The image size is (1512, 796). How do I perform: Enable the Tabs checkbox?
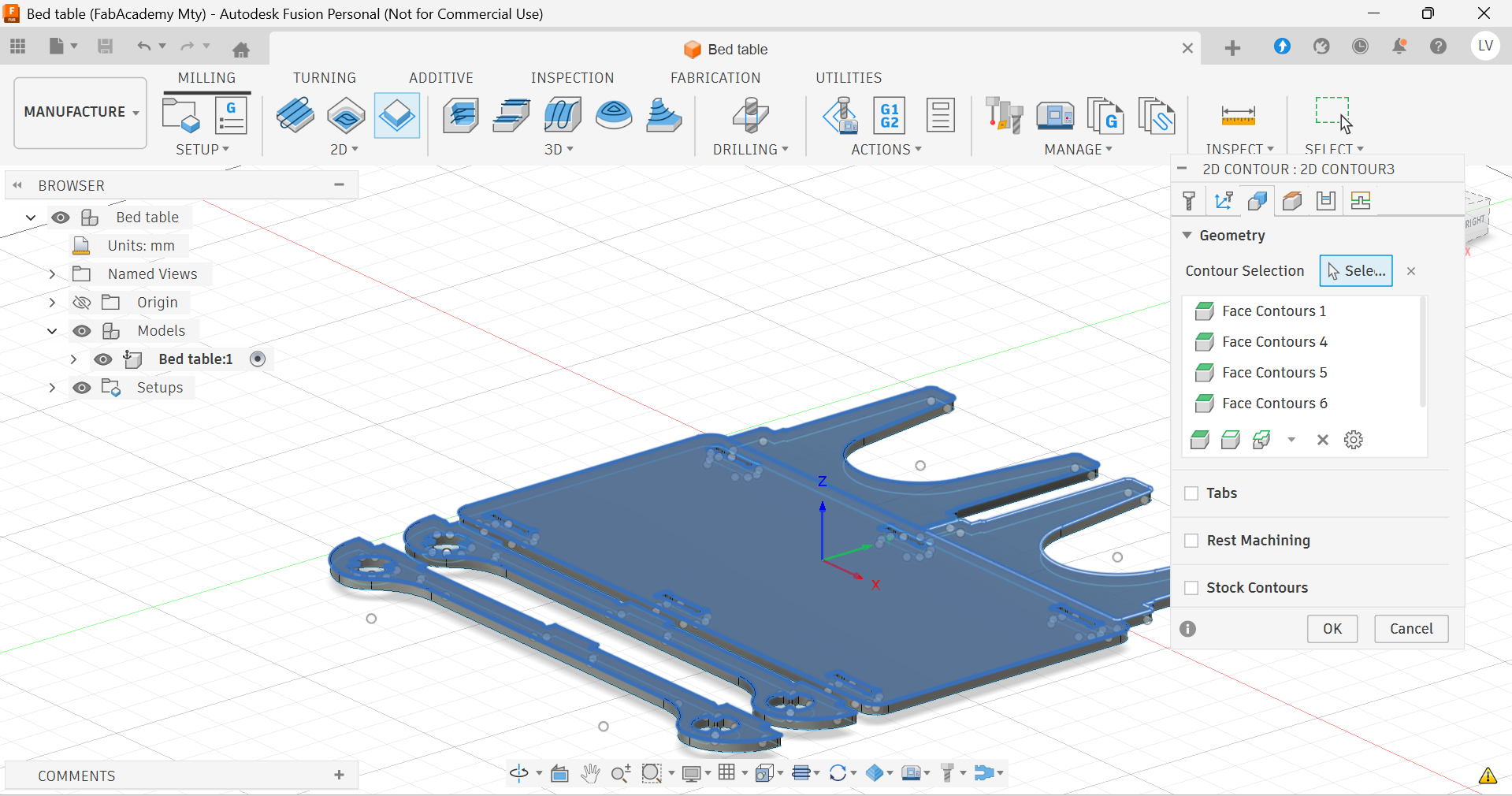tap(1191, 493)
